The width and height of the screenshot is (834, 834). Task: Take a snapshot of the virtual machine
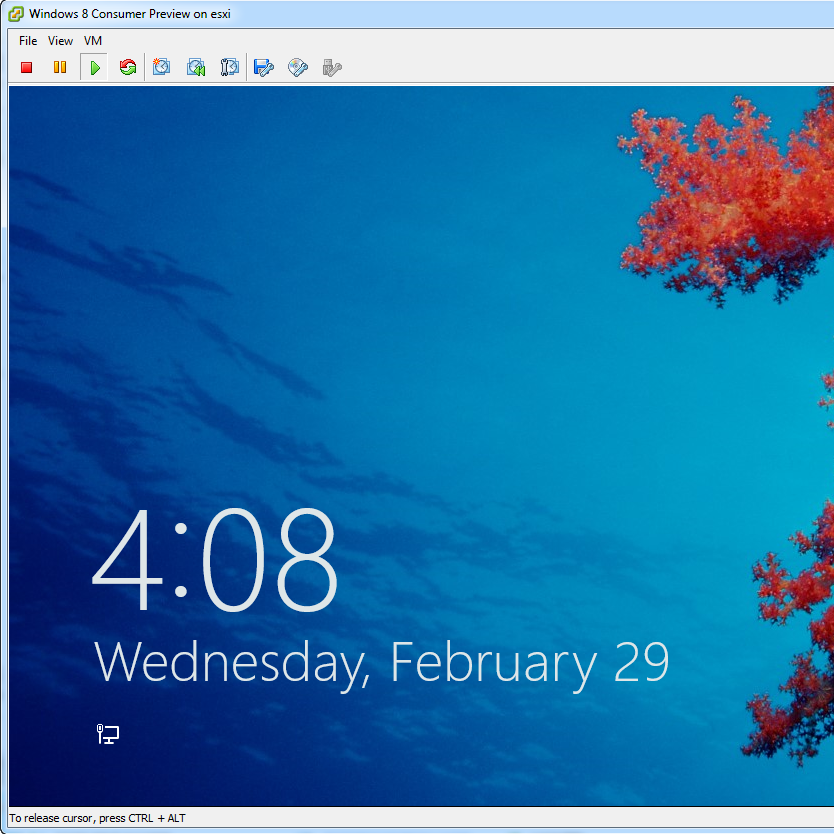[162, 67]
